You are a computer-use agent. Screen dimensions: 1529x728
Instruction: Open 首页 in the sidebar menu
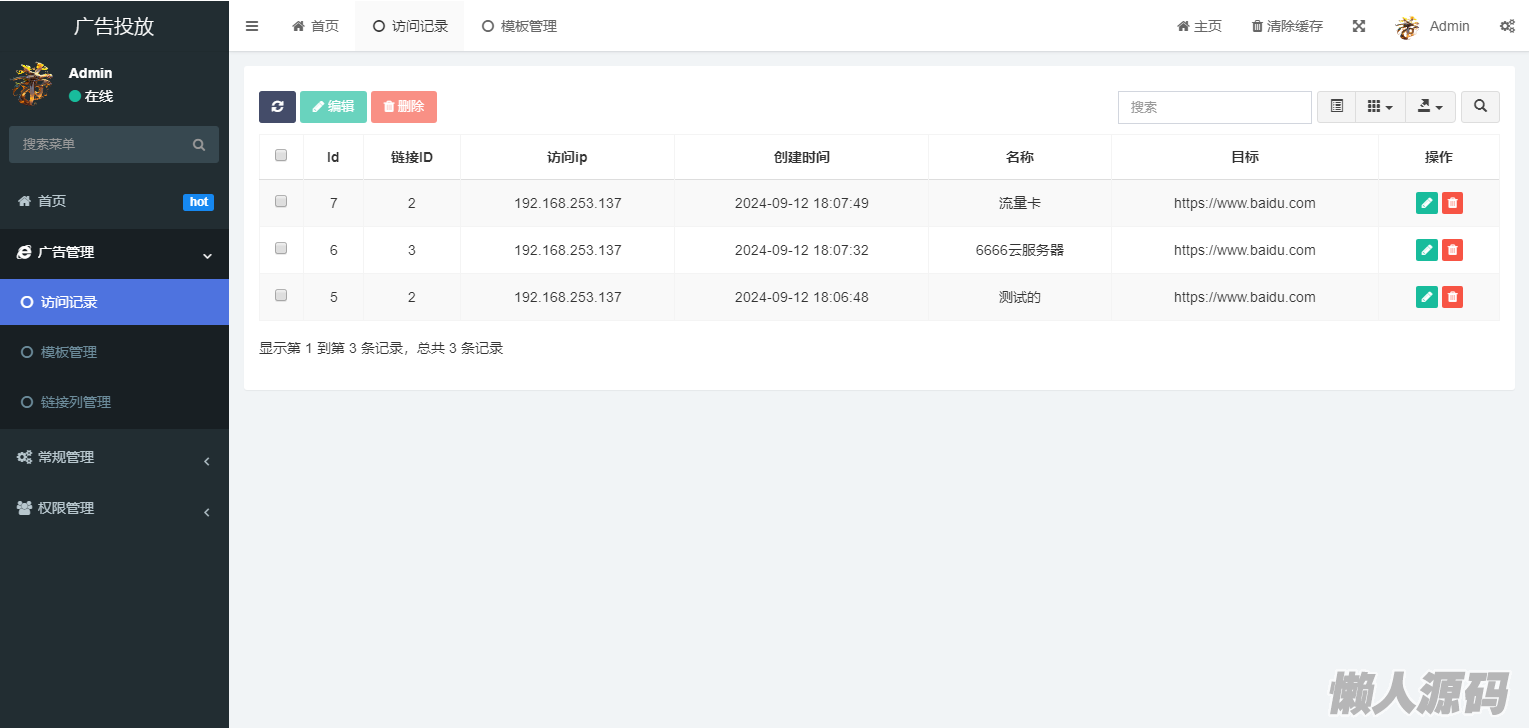coord(114,202)
